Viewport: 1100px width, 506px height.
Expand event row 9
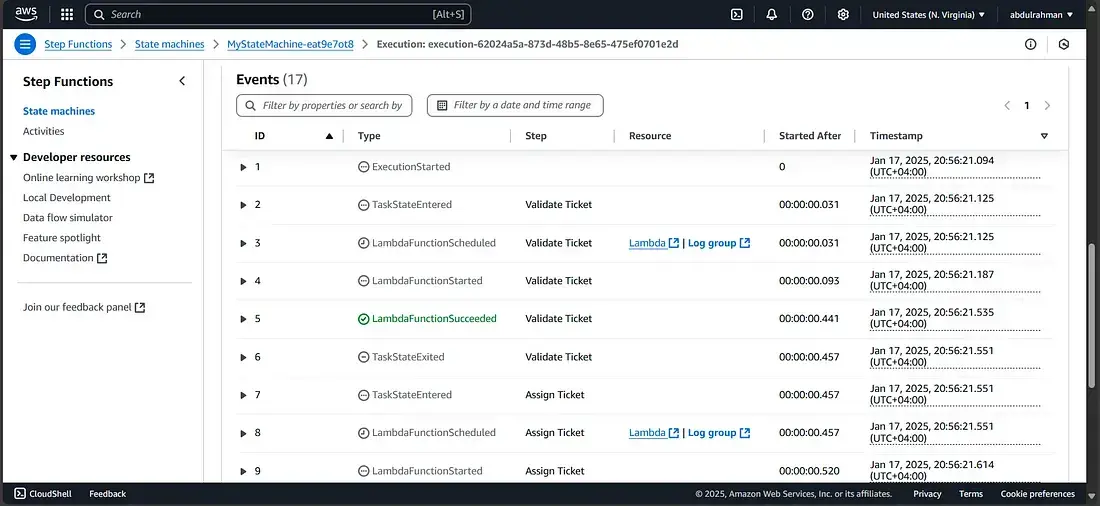243,472
